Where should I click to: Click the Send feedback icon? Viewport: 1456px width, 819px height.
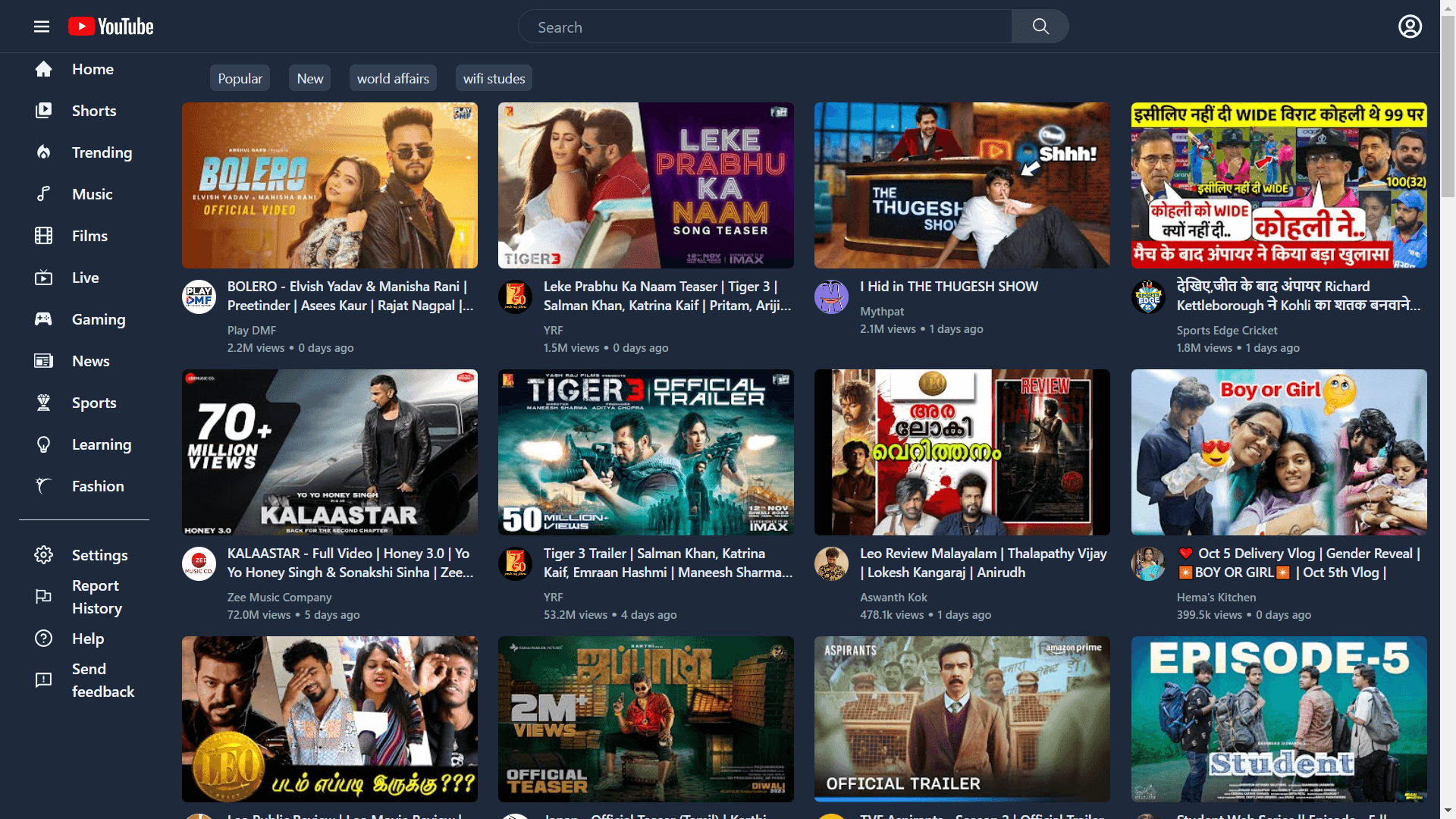(x=44, y=680)
